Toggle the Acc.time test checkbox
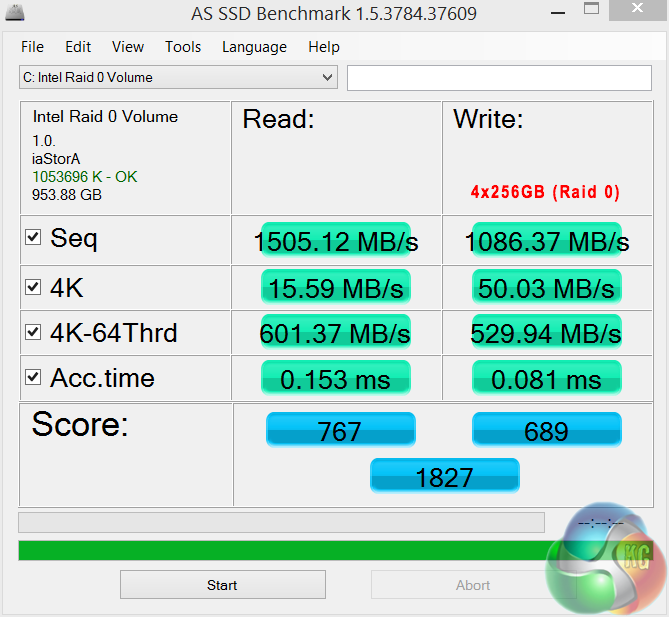 [x=33, y=377]
